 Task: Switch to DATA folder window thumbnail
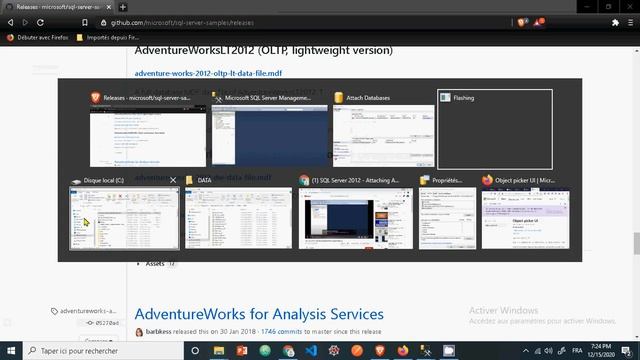tap(238, 218)
